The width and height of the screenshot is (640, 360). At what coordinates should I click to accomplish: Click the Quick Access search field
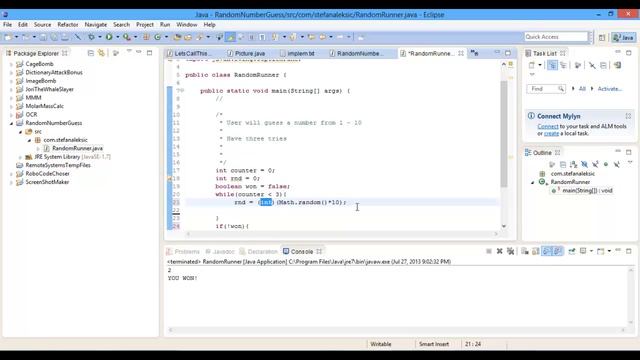click(556, 37)
